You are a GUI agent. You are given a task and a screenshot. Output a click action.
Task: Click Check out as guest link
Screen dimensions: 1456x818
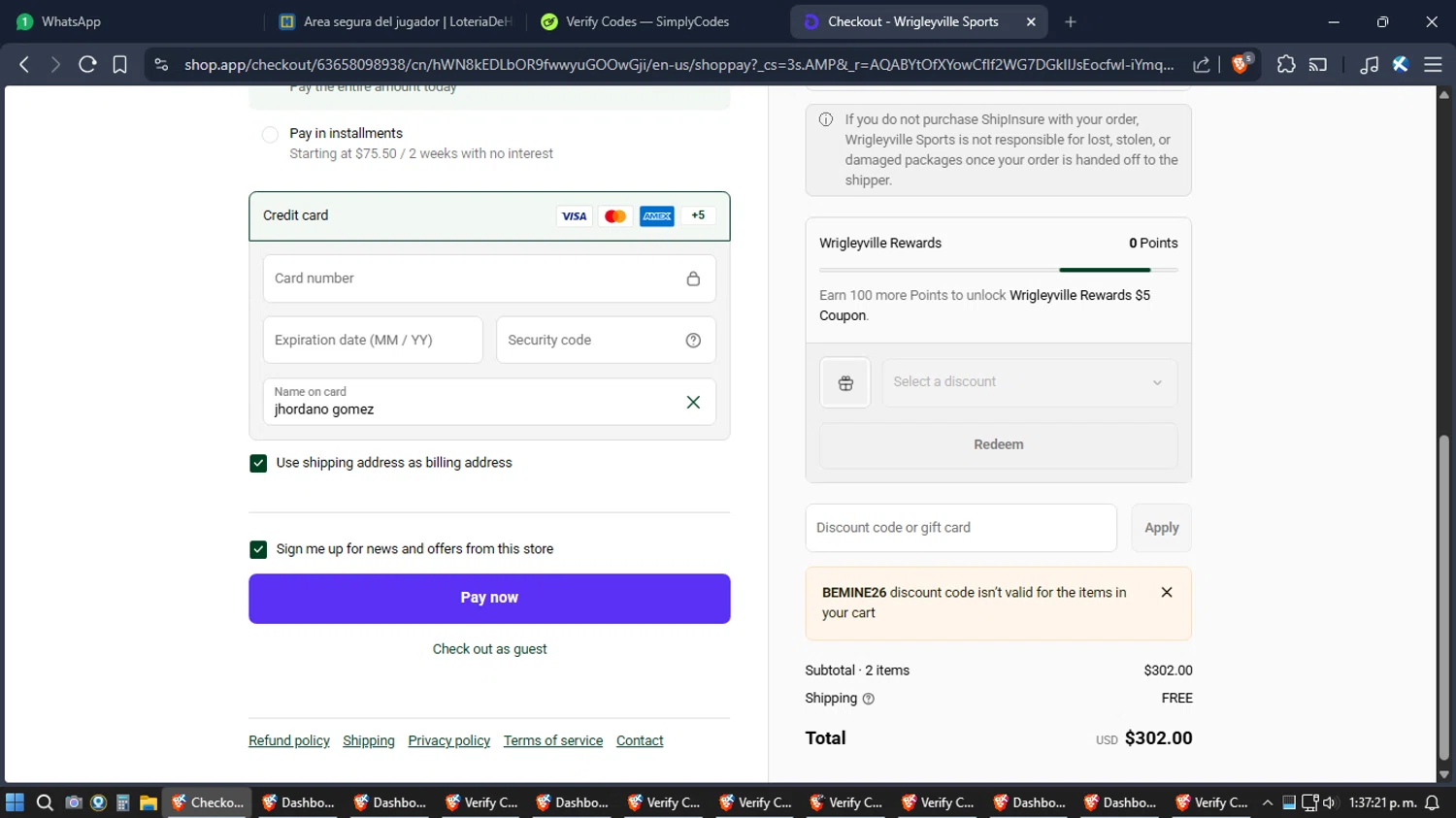coord(489,649)
